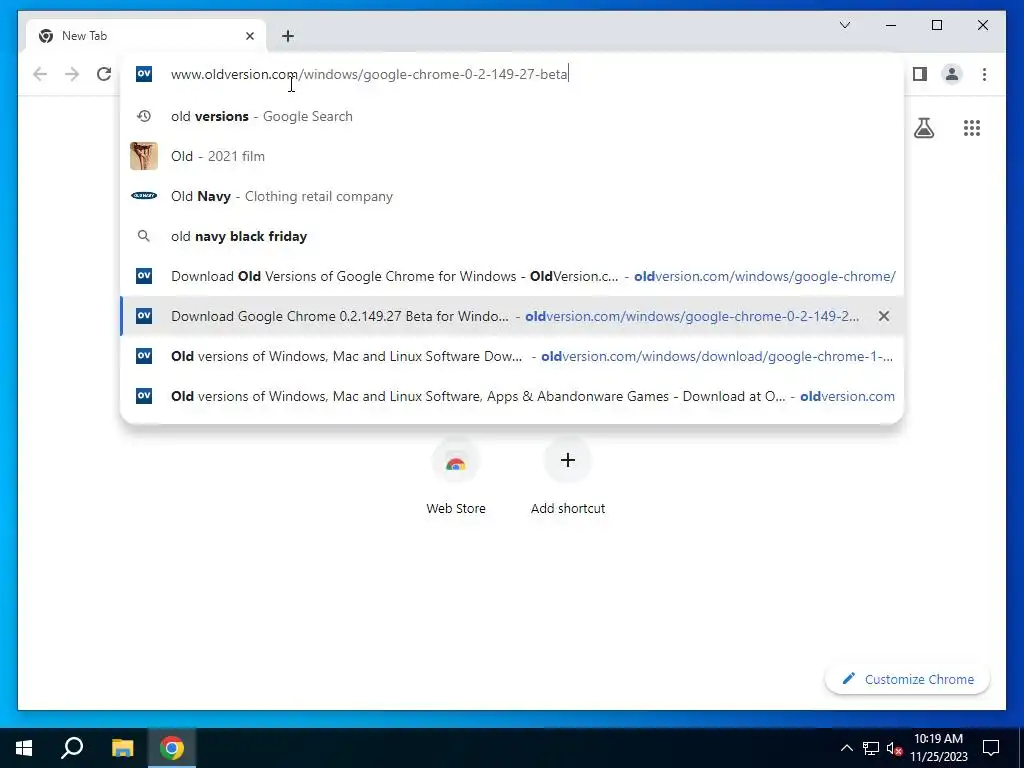The height and width of the screenshot is (768, 1024).
Task: Go forward with the forward arrow
Action: (72, 74)
